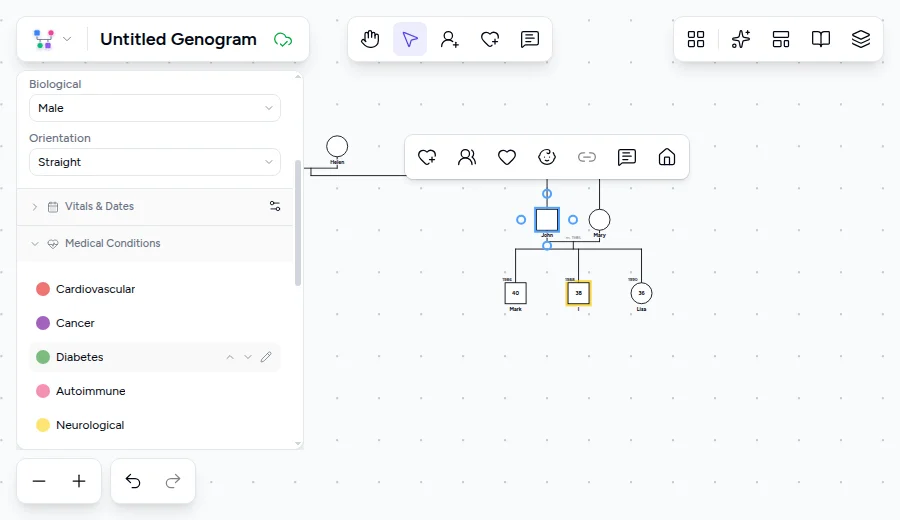900x520 pixels.
Task: Toggle the Diabetes condition
Action: 155,357
